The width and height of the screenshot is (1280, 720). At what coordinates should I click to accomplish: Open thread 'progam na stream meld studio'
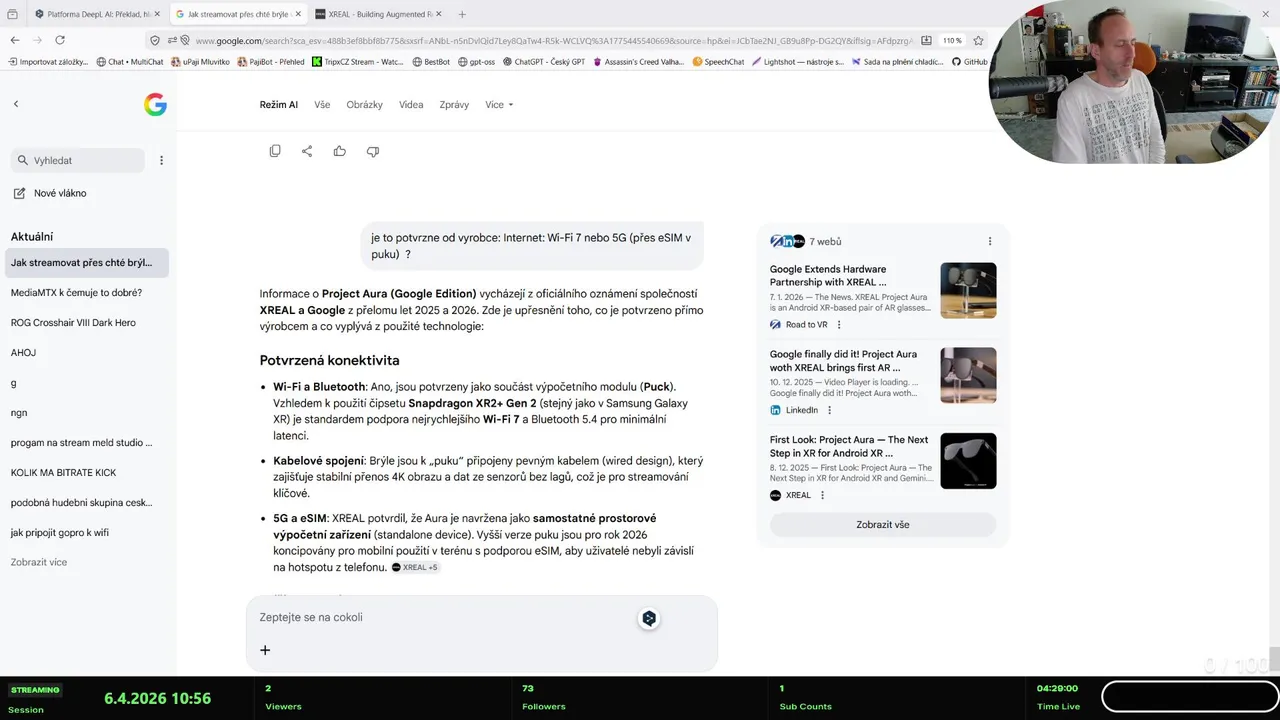tap(84, 442)
